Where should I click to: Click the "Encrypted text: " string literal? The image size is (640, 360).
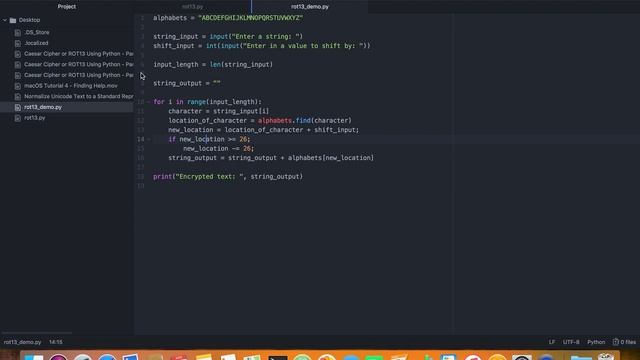point(209,177)
